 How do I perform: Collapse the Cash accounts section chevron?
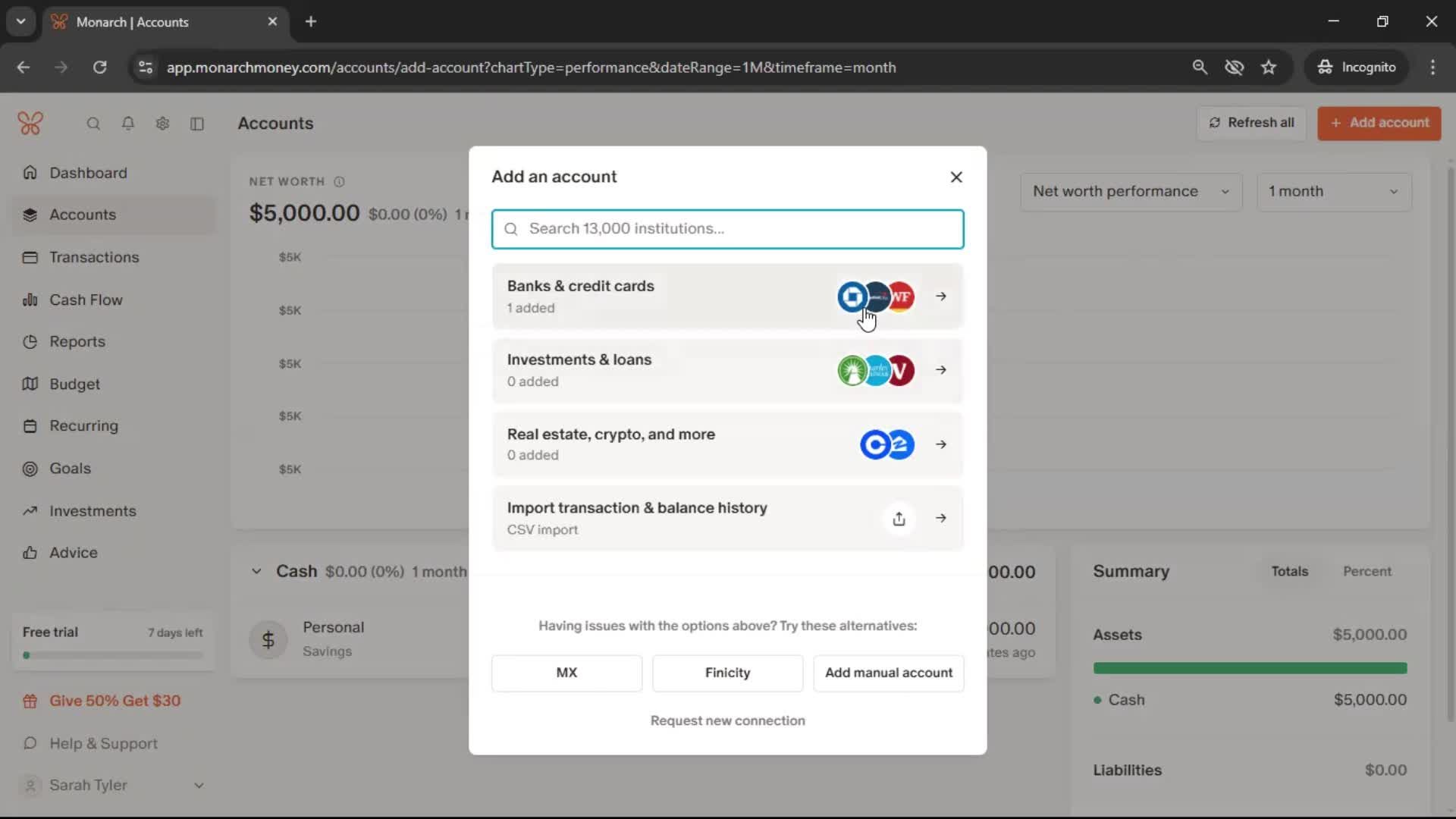click(x=256, y=572)
